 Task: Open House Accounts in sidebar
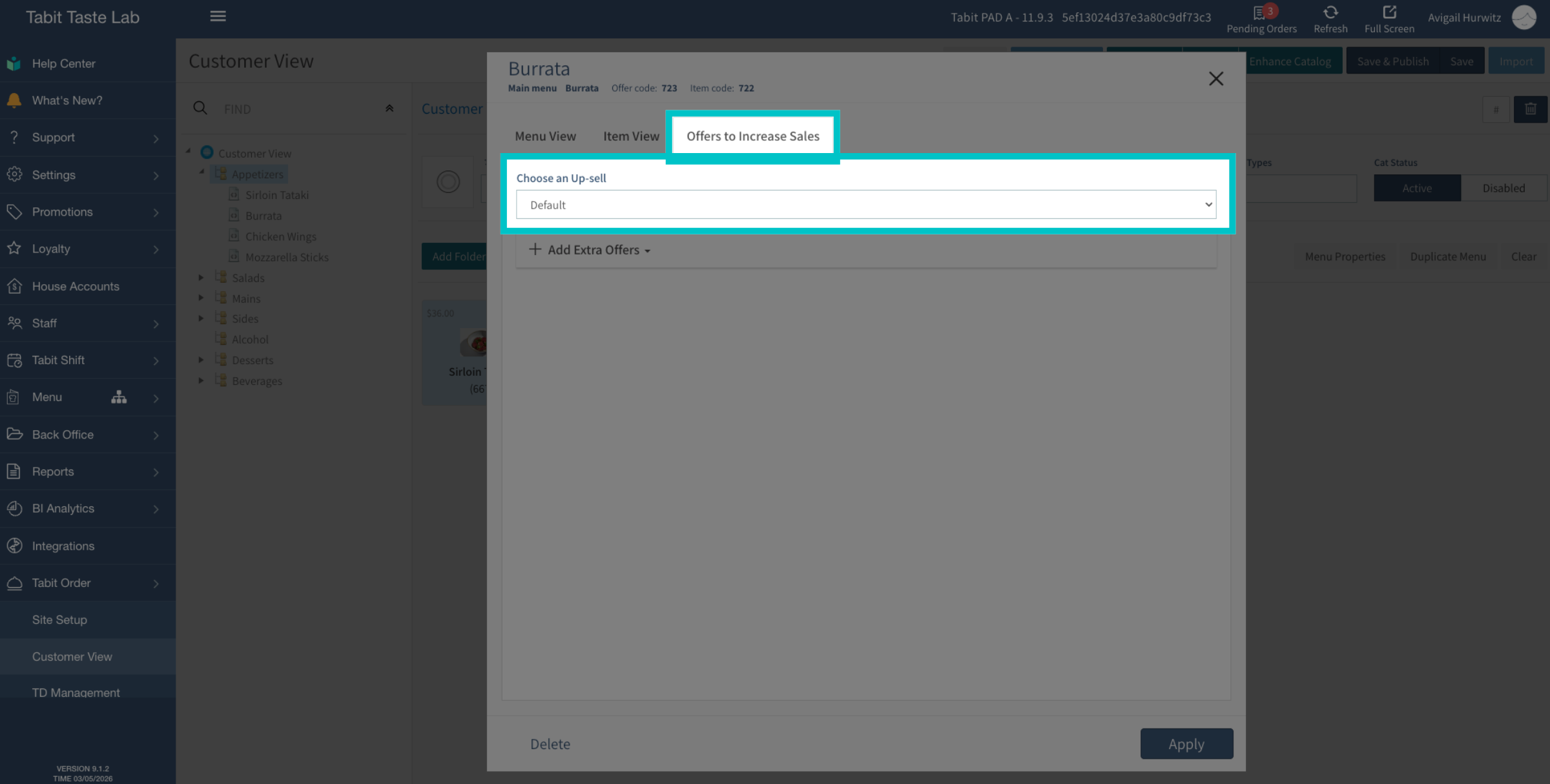88,286
